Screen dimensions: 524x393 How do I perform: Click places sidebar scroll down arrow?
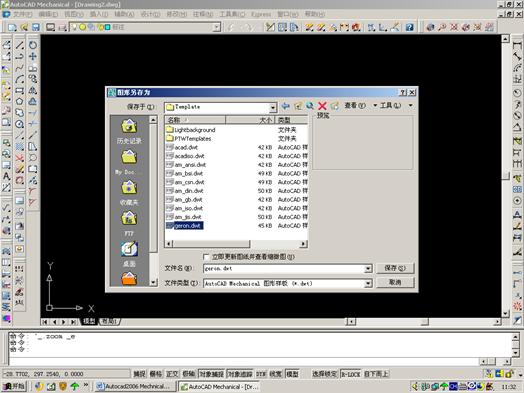click(153, 282)
